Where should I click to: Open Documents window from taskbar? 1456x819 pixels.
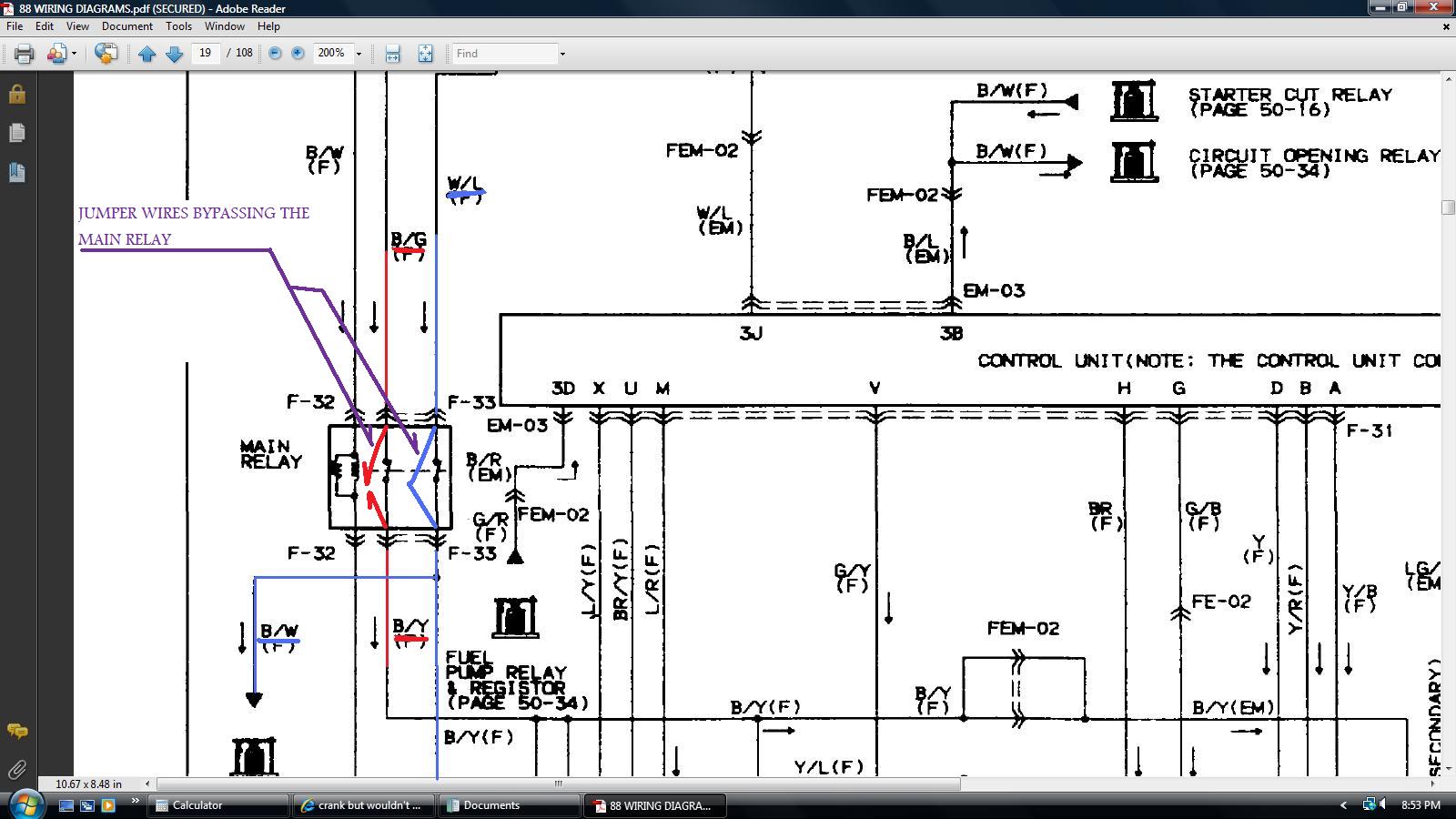coord(511,805)
